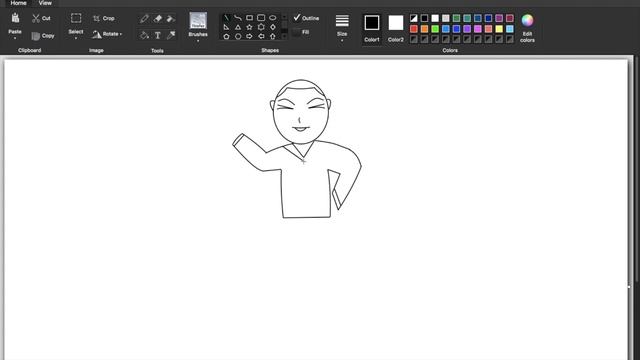Click the vertical scrollbar at right edge
This screenshot has width=640, height=360.
point(637,168)
